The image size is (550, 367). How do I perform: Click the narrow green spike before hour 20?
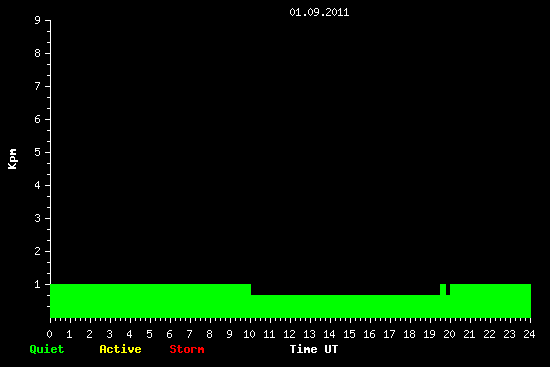click(x=443, y=289)
